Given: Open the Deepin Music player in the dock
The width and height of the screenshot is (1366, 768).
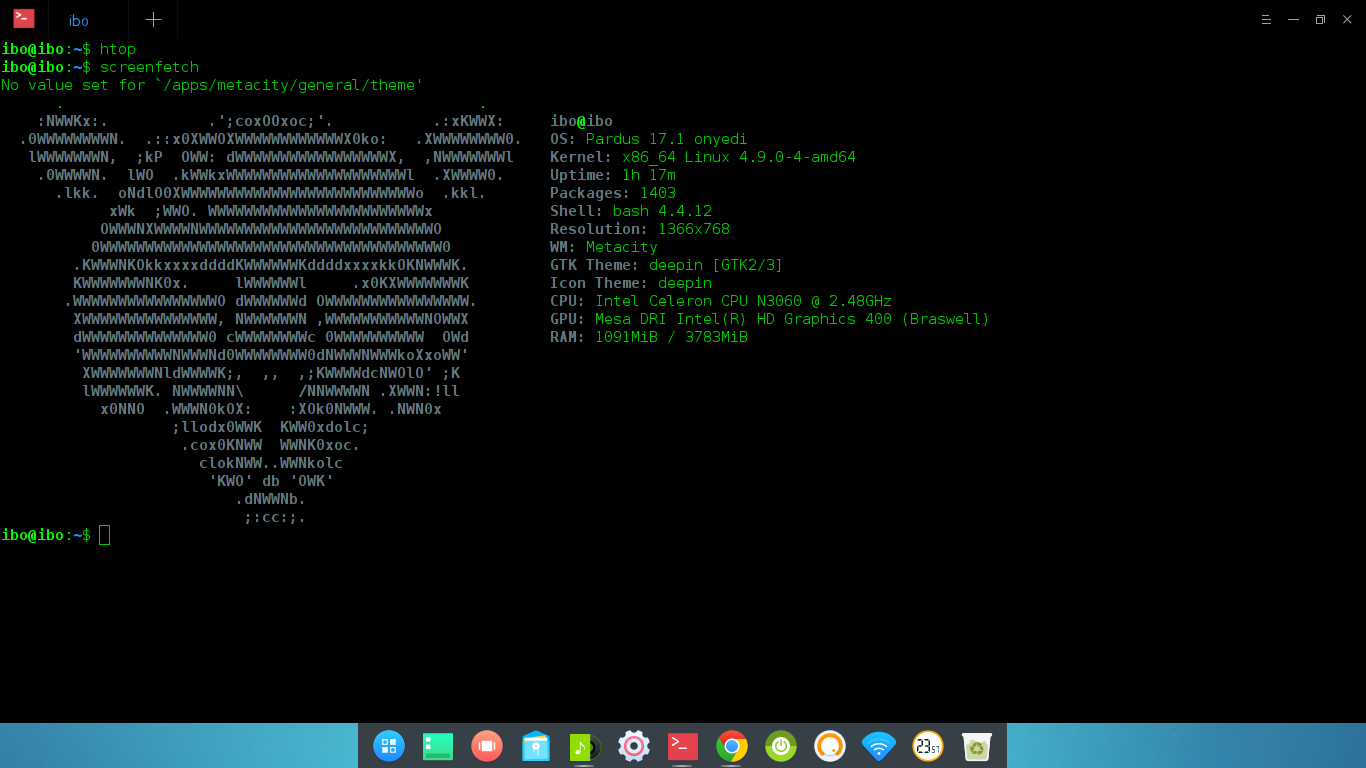Looking at the screenshot, I should pyautogui.click(x=585, y=746).
